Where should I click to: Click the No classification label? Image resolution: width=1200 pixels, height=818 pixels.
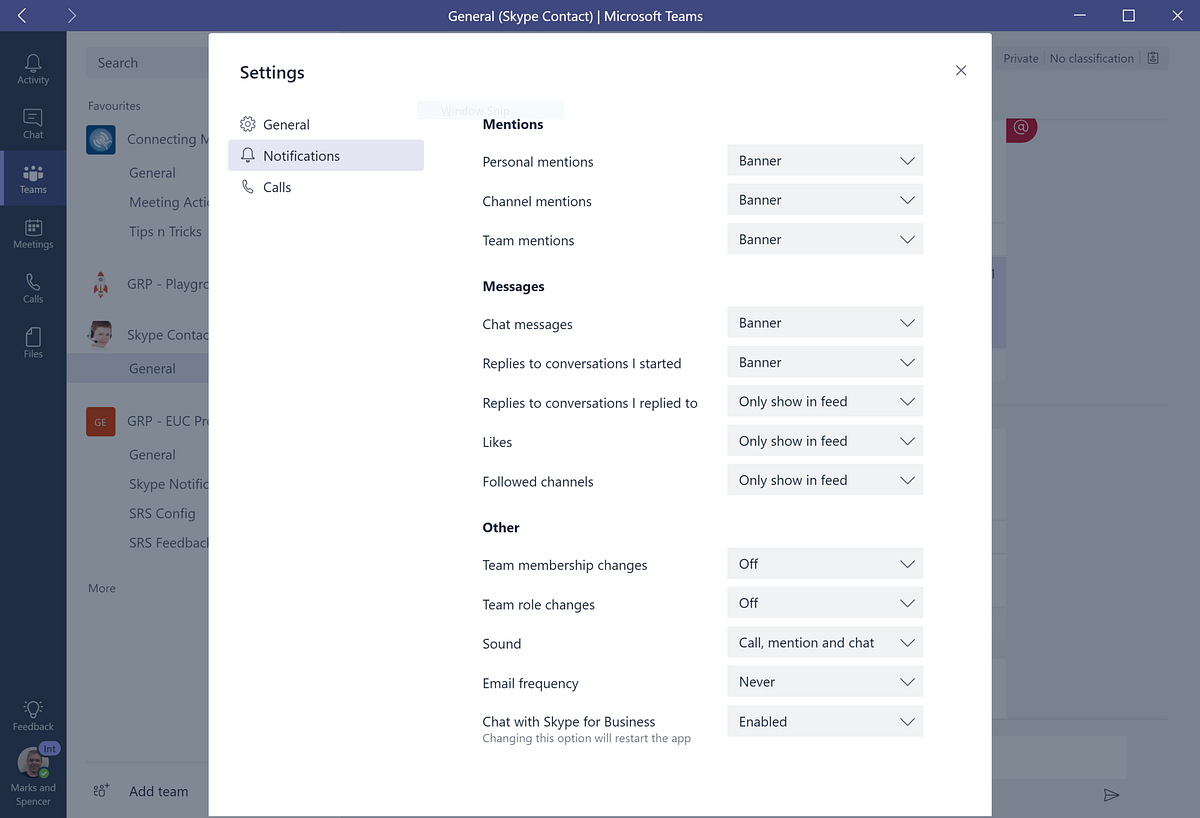pyautogui.click(x=1092, y=58)
